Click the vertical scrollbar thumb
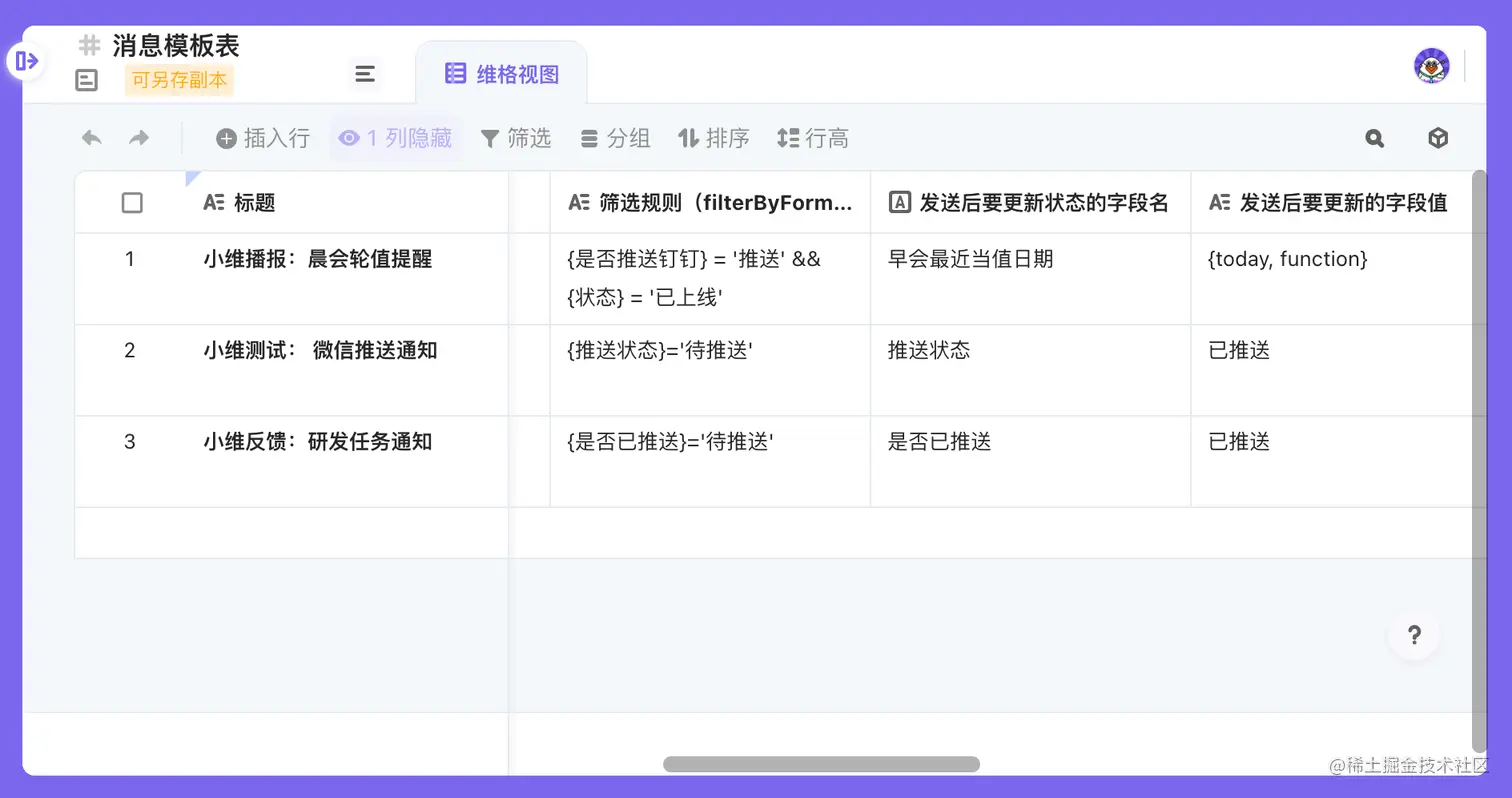 point(1479,461)
